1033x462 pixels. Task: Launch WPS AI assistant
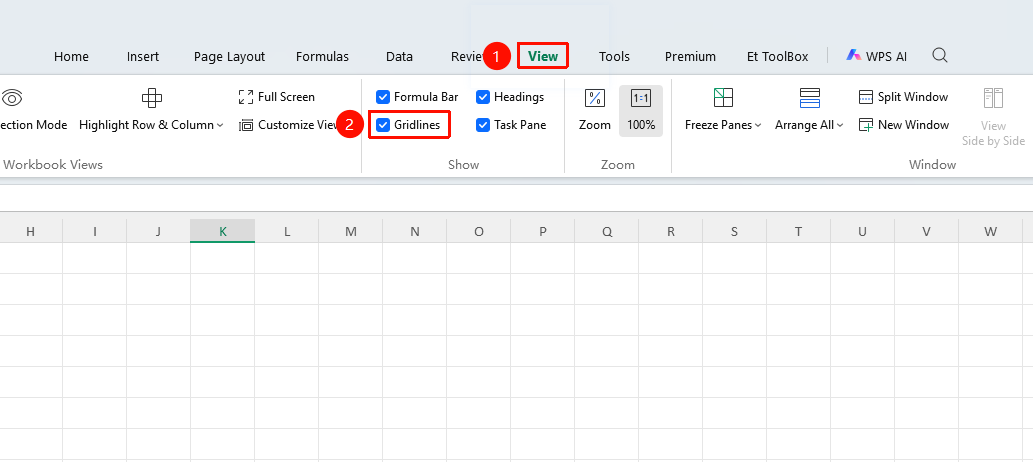[x=876, y=57]
